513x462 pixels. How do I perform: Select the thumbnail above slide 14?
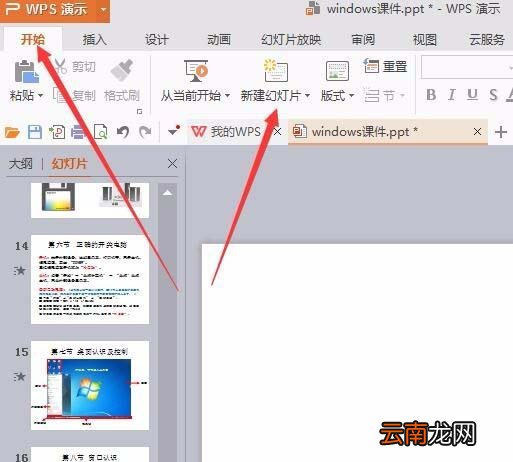coord(90,200)
